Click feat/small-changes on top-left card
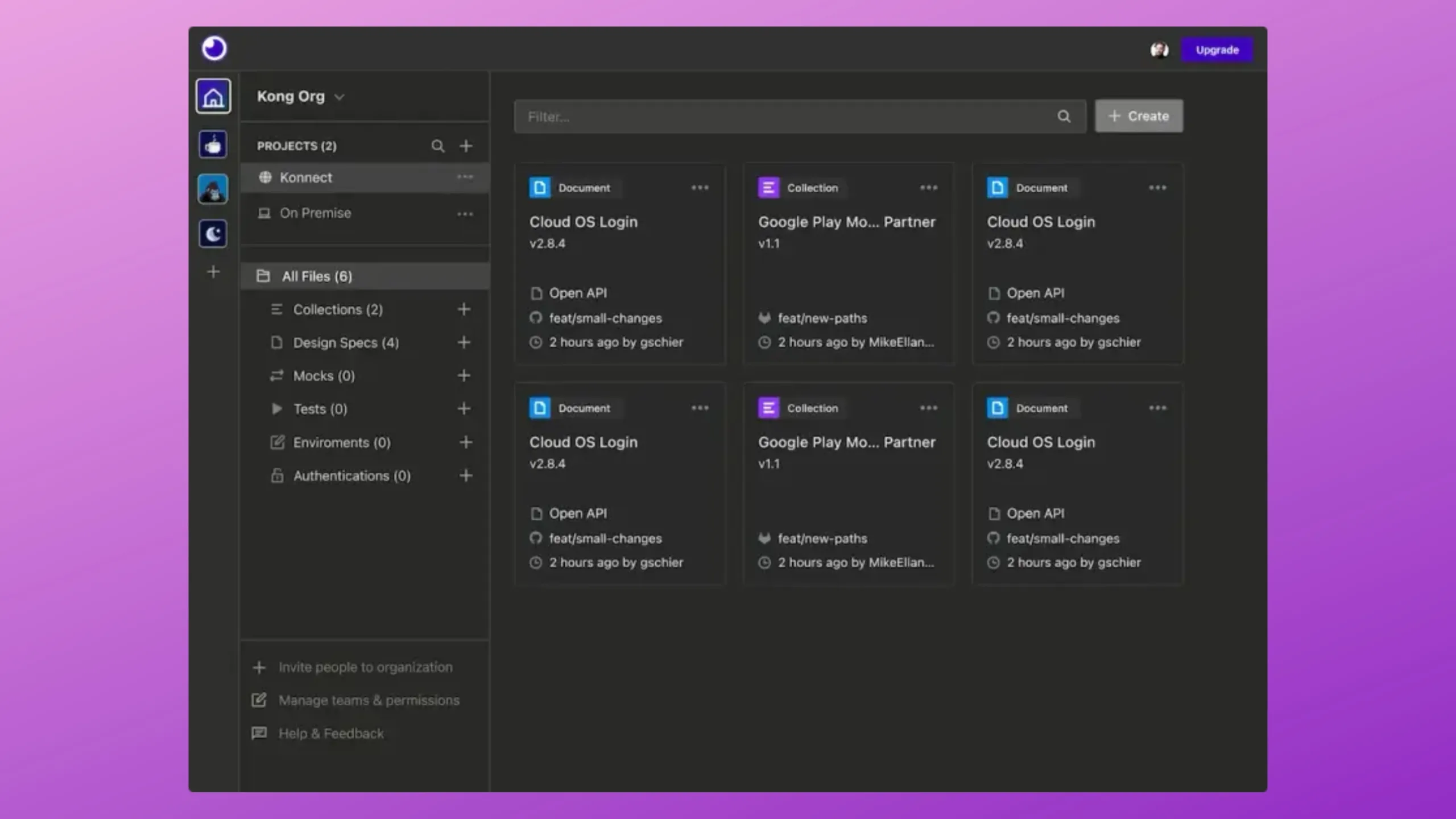Image resolution: width=1456 pixels, height=819 pixels. (x=605, y=318)
